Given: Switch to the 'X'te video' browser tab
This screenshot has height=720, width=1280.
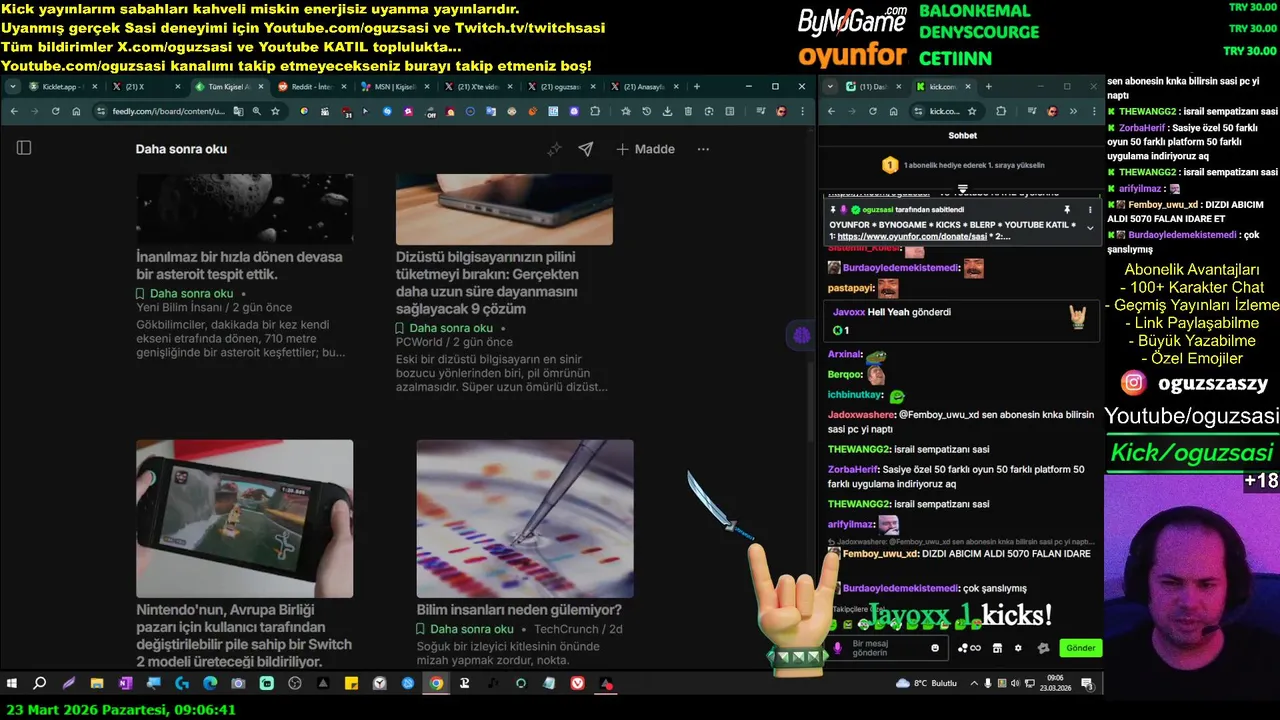Looking at the screenshot, I should coord(478,87).
